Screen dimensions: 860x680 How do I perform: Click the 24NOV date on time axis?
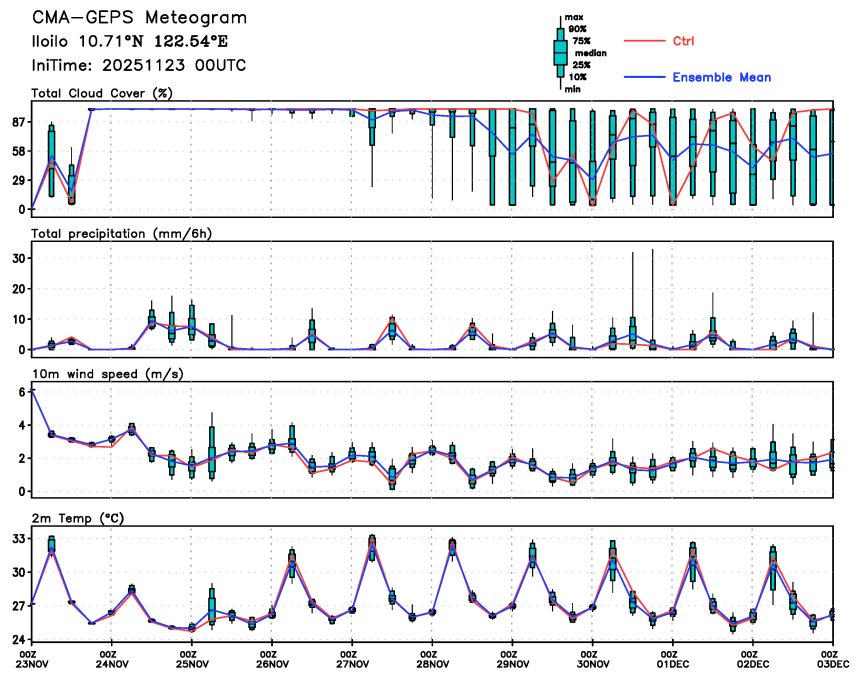[x=111, y=663]
